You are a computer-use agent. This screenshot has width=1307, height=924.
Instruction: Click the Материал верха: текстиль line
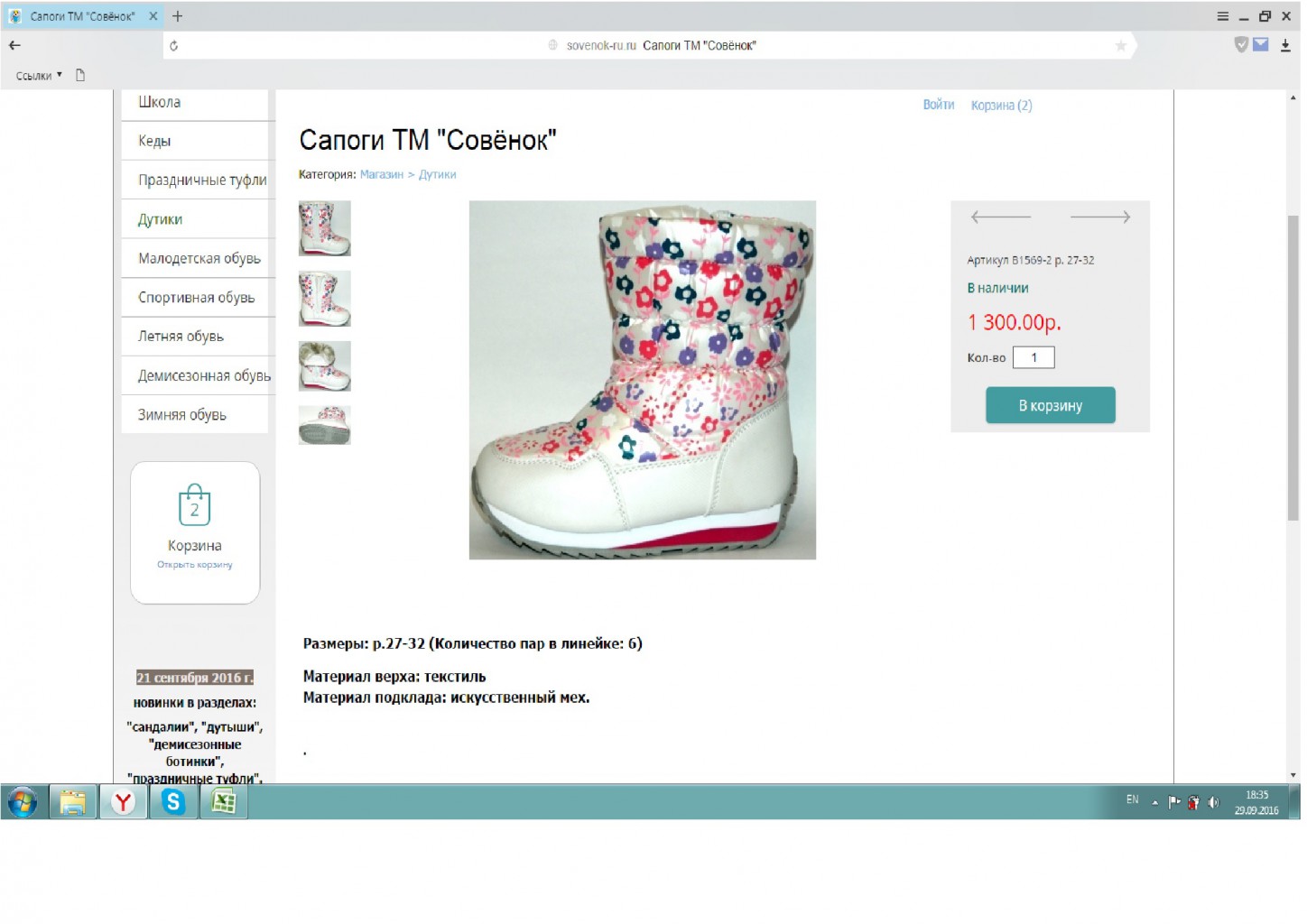(394, 677)
